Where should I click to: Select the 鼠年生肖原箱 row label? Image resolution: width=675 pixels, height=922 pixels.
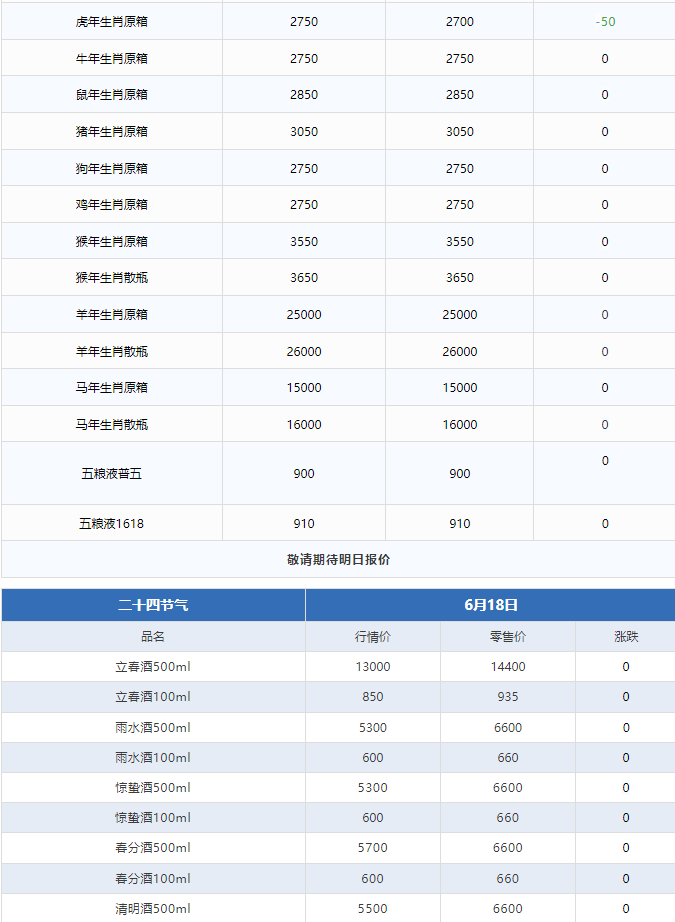(x=112, y=95)
